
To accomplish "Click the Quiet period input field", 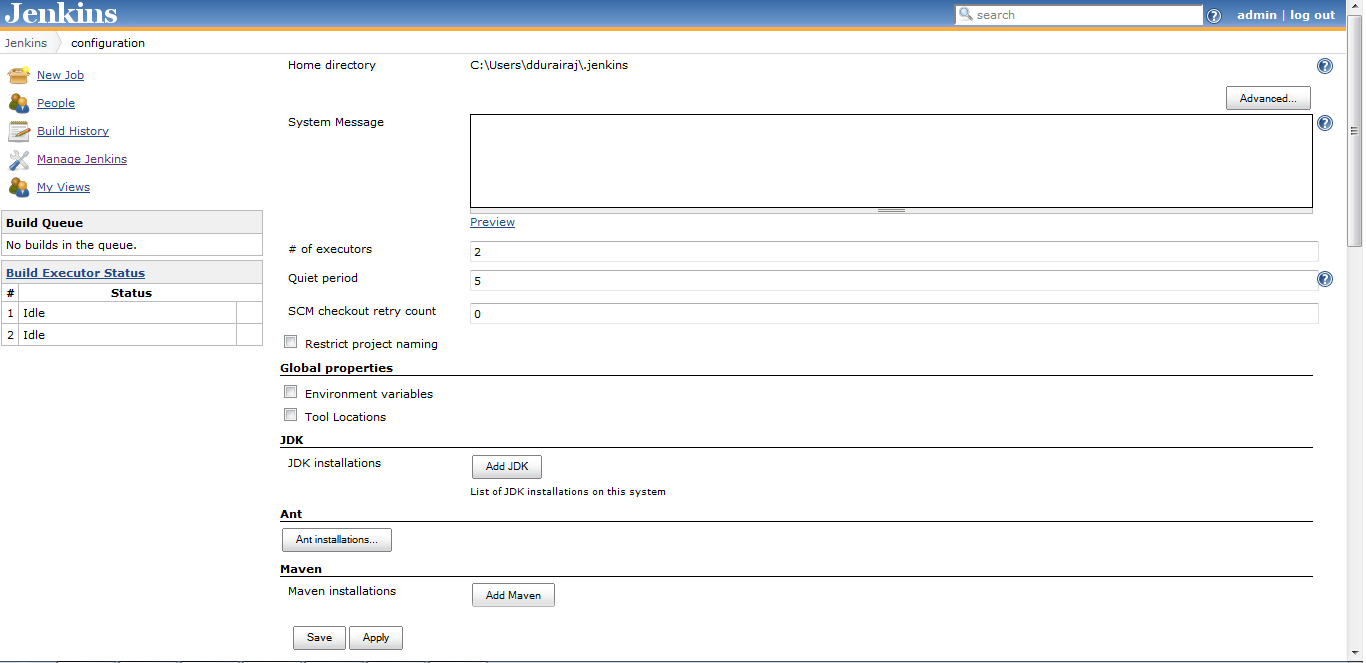I will point(892,280).
